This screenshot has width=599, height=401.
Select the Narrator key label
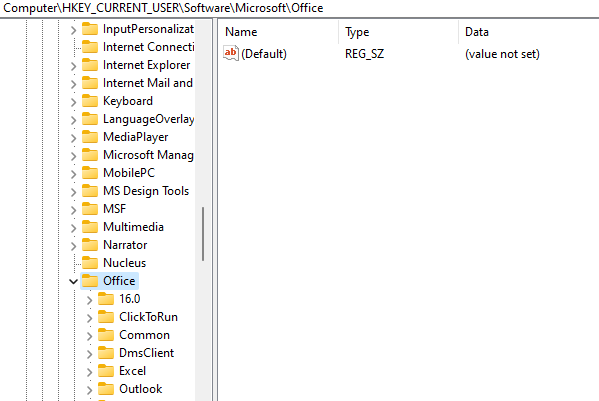[125, 245]
